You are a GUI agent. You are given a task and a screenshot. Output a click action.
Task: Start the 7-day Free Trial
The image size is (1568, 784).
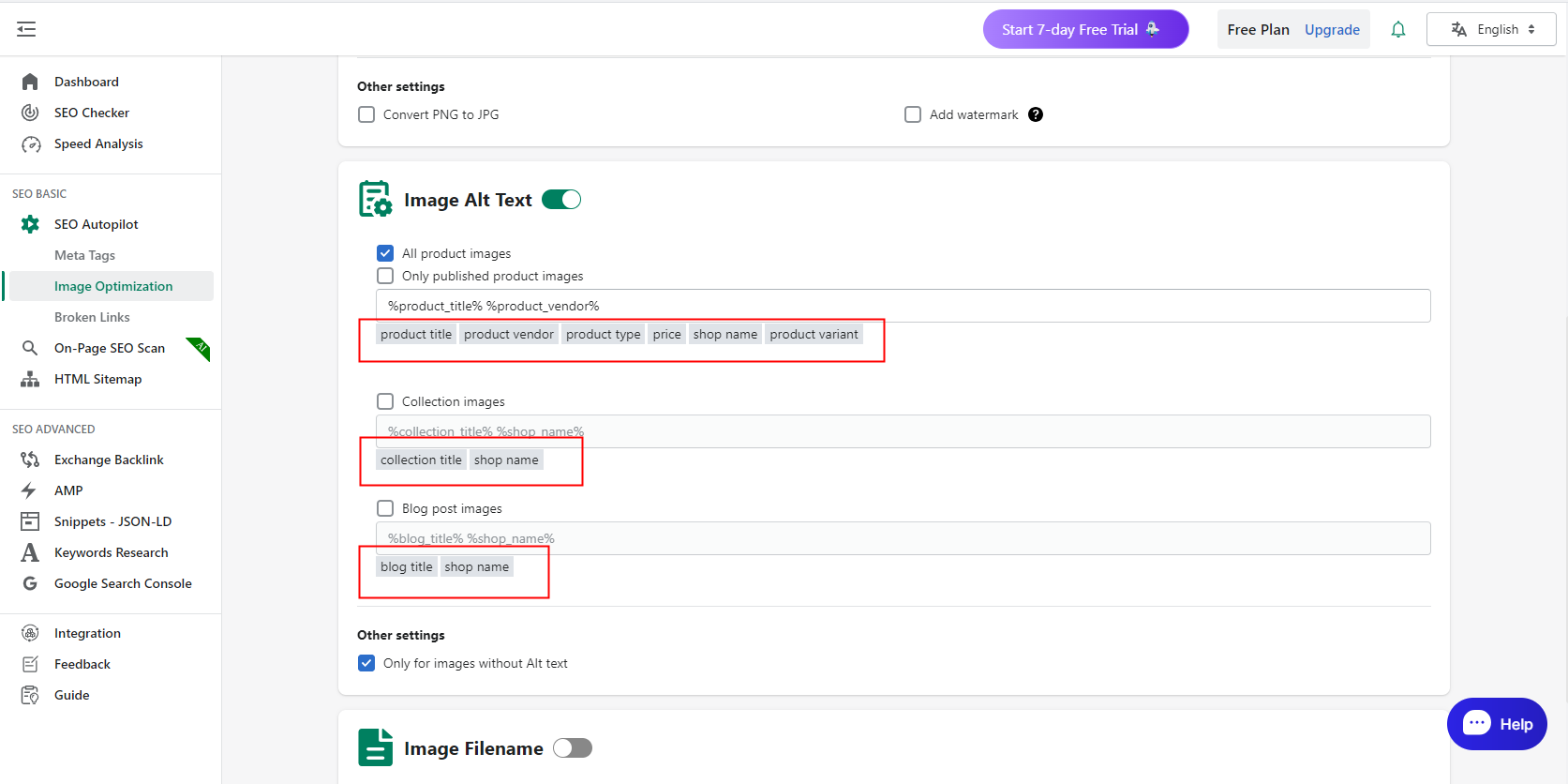(1085, 29)
